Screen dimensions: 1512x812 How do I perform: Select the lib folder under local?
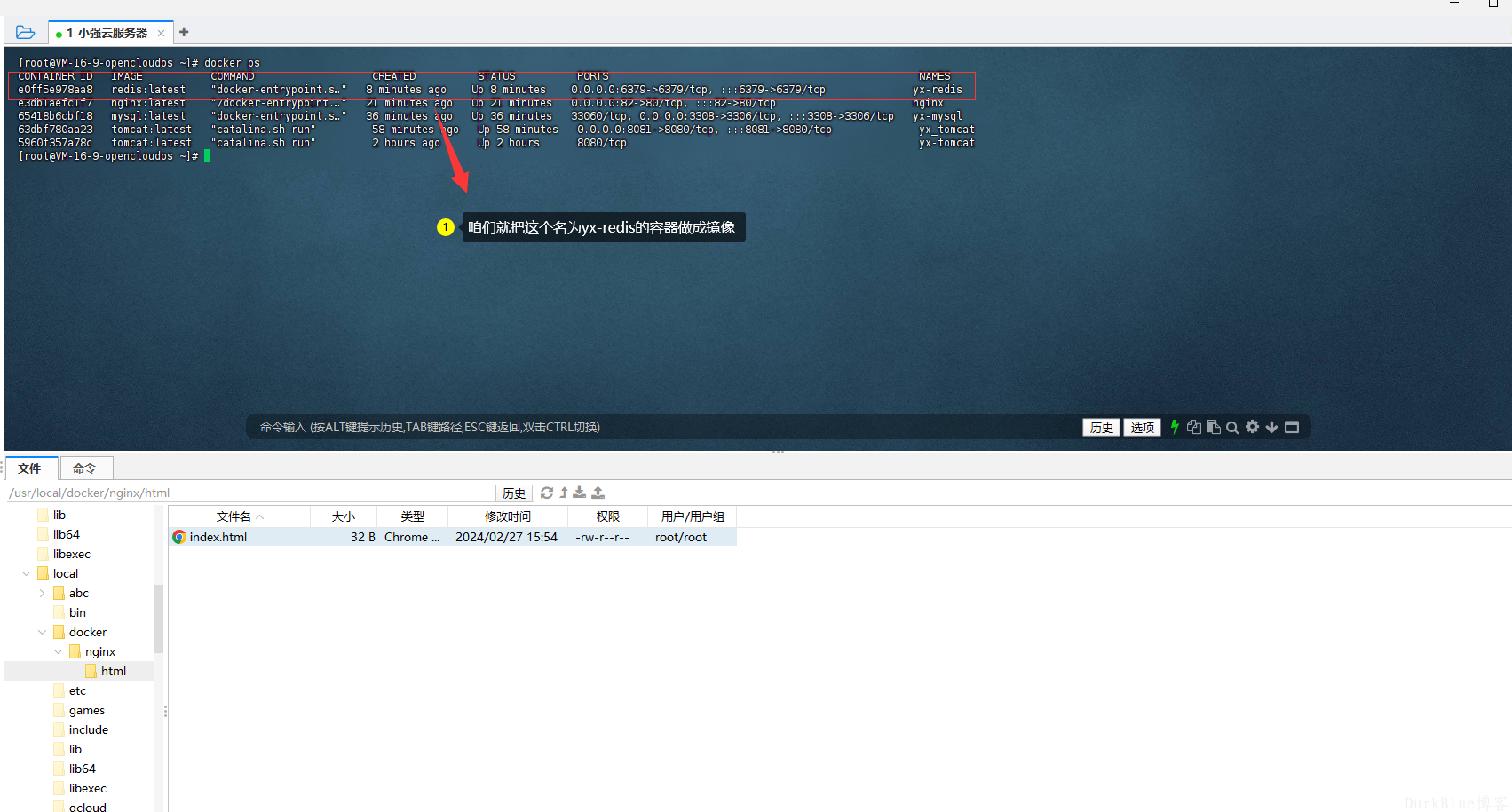point(75,749)
